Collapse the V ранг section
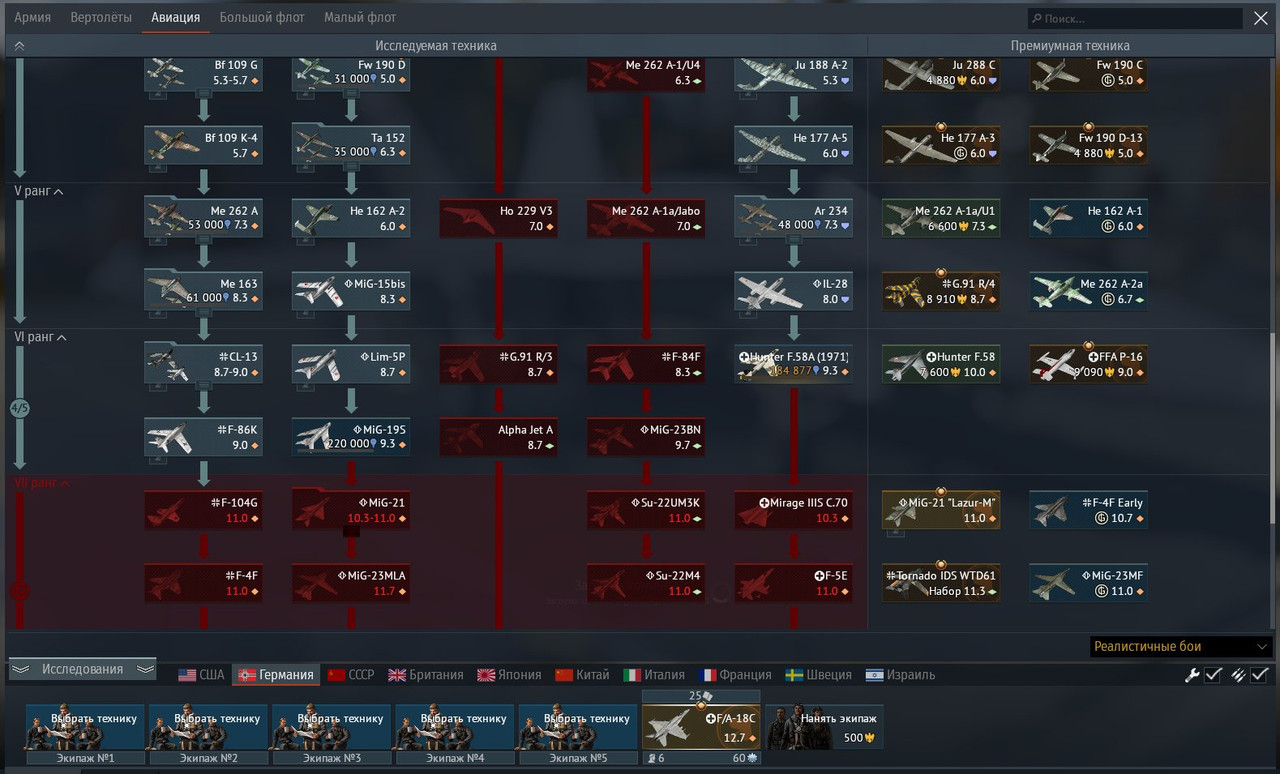Screen dimensions: 1280x774 (x=39, y=191)
